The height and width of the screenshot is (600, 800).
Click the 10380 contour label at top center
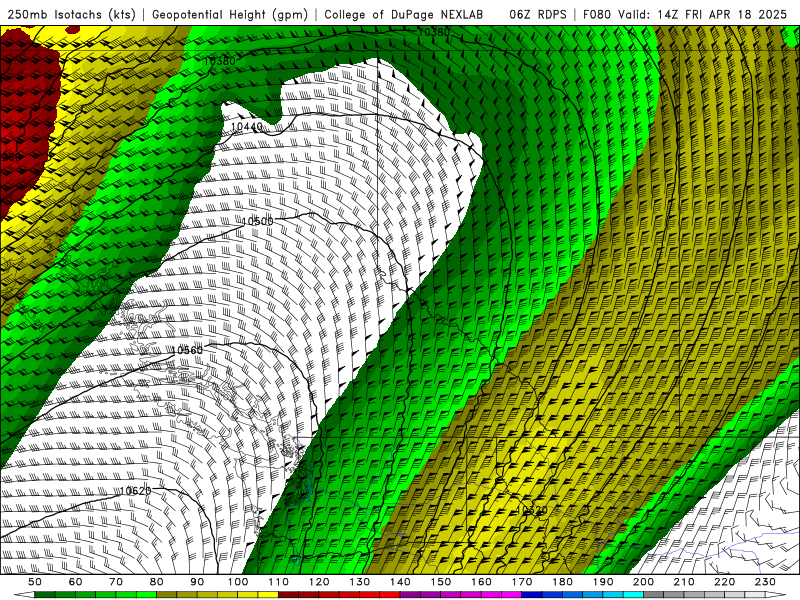click(x=434, y=32)
